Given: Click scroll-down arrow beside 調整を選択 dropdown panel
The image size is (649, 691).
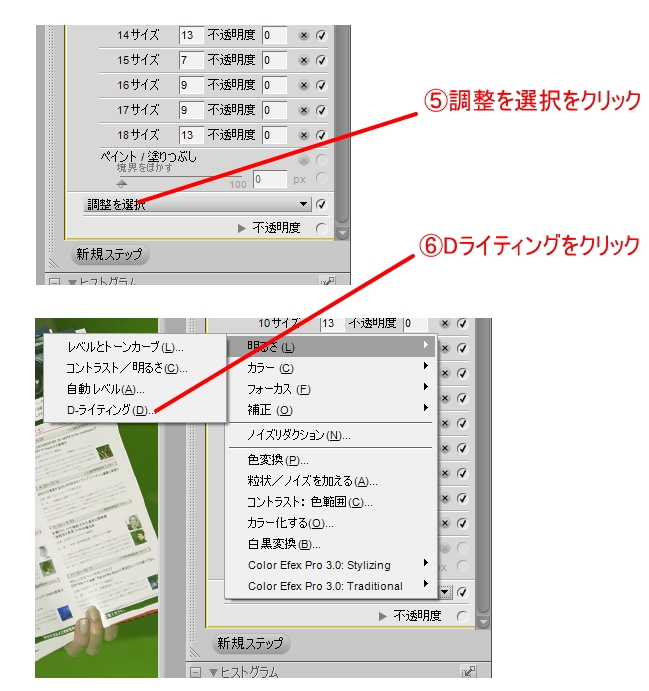Looking at the screenshot, I should [342, 233].
